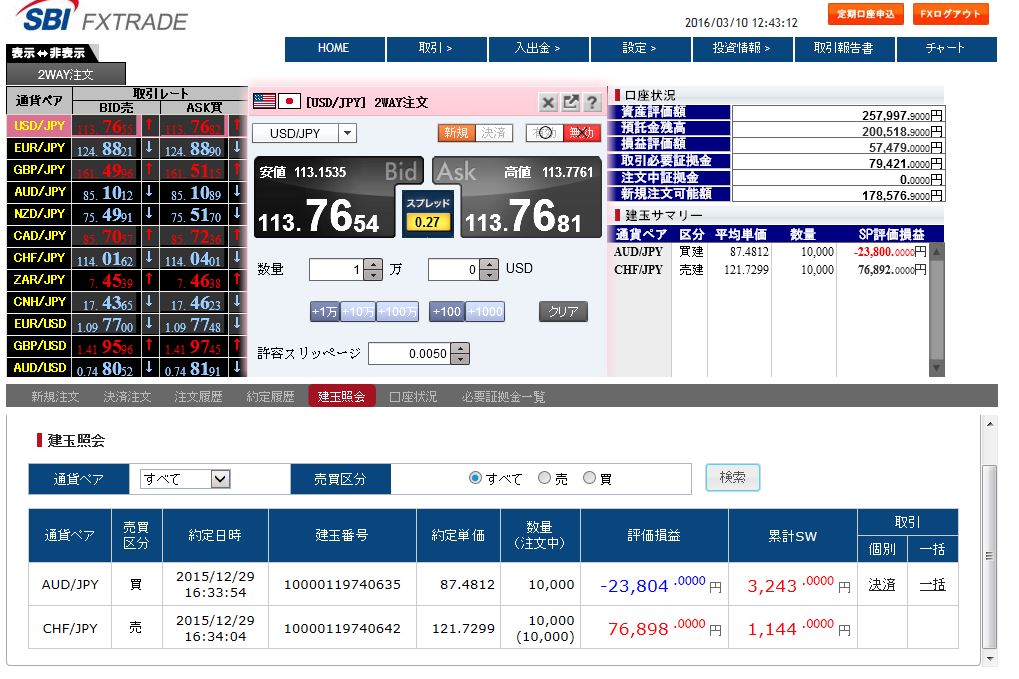Increase allowed slippage value
Image resolution: width=1019 pixels, height=679 pixels.
point(460,348)
